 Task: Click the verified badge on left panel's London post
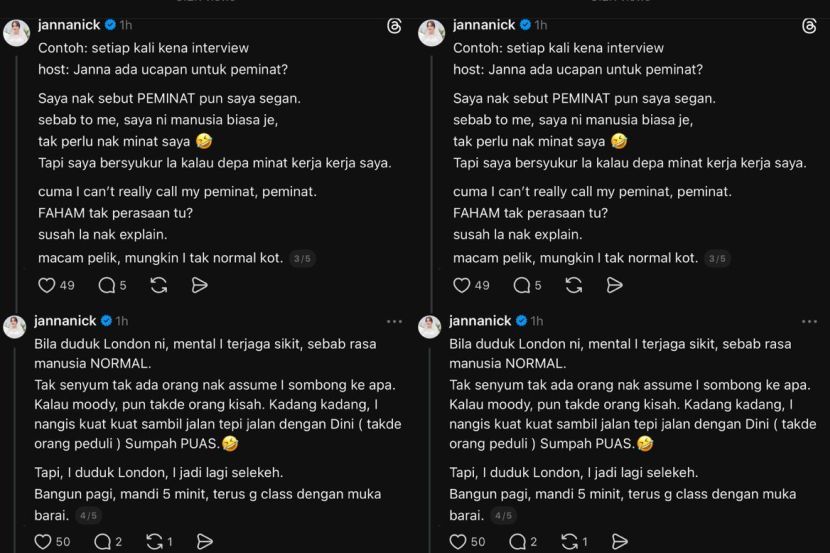107,321
